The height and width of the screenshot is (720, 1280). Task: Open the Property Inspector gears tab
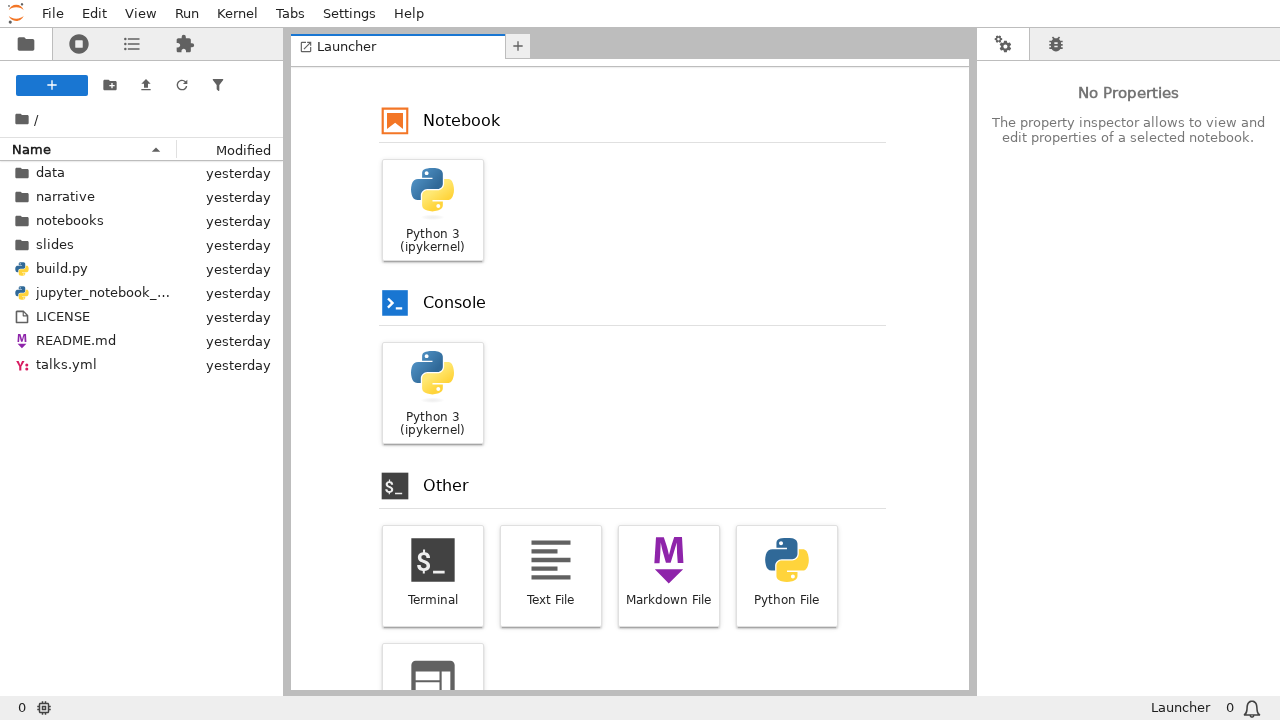(x=1003, y=44)
